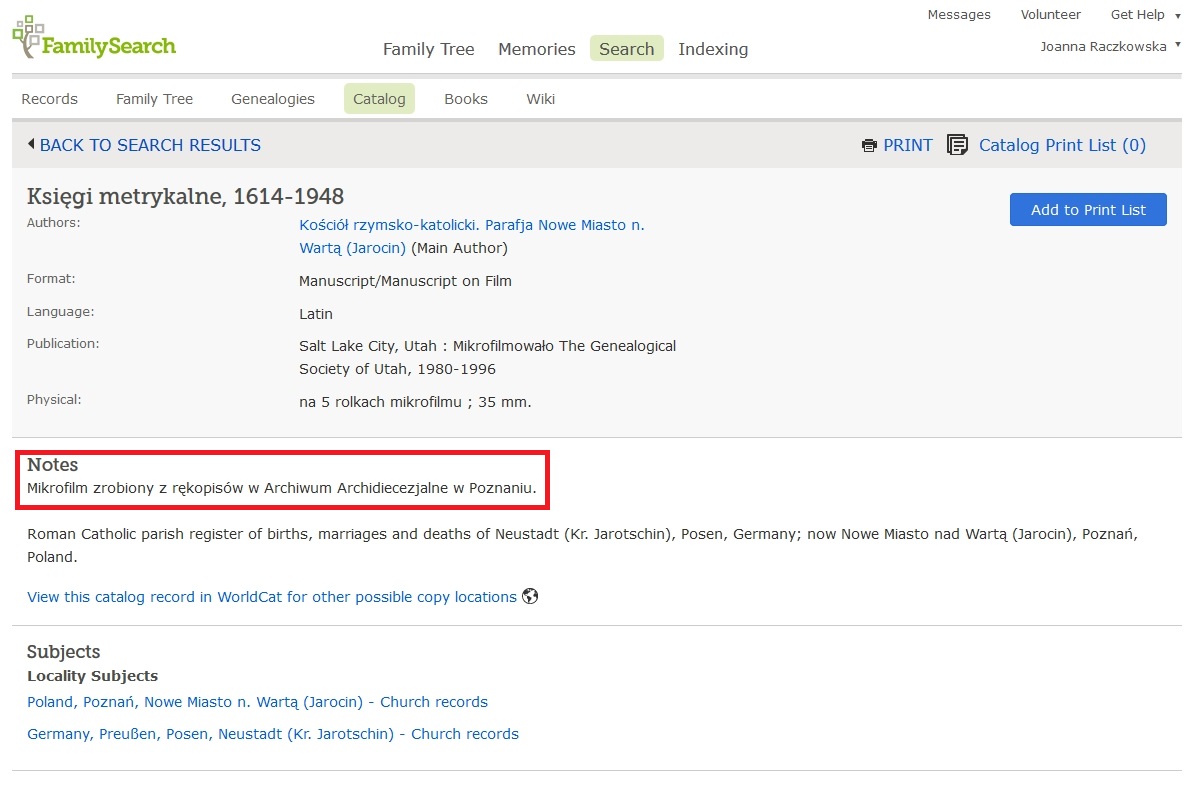Open author Kościół rzymsko-katolicki Parafja link
This screenshot has height=787, width=1198.
tap(471, 225)
